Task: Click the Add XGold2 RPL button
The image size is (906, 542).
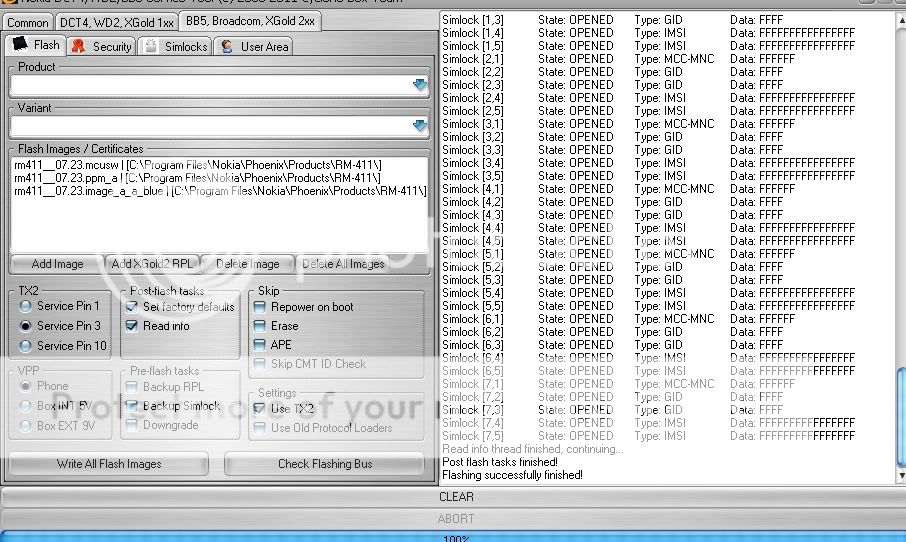Action: tap(152, 263)
